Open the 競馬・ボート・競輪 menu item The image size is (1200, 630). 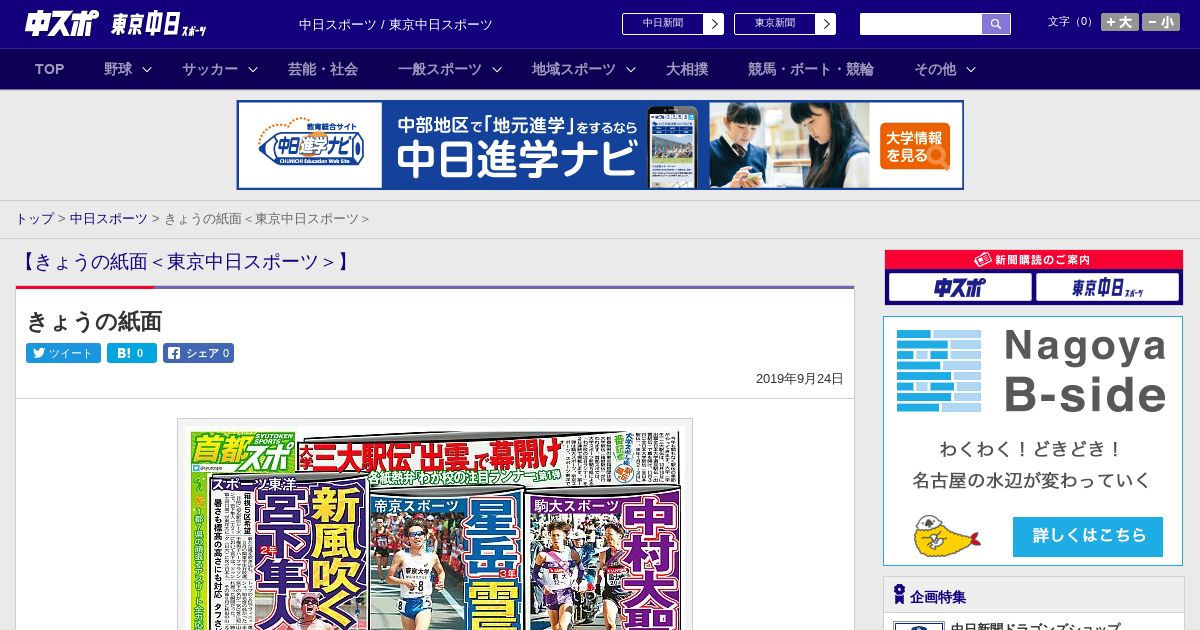pos(811,69)
